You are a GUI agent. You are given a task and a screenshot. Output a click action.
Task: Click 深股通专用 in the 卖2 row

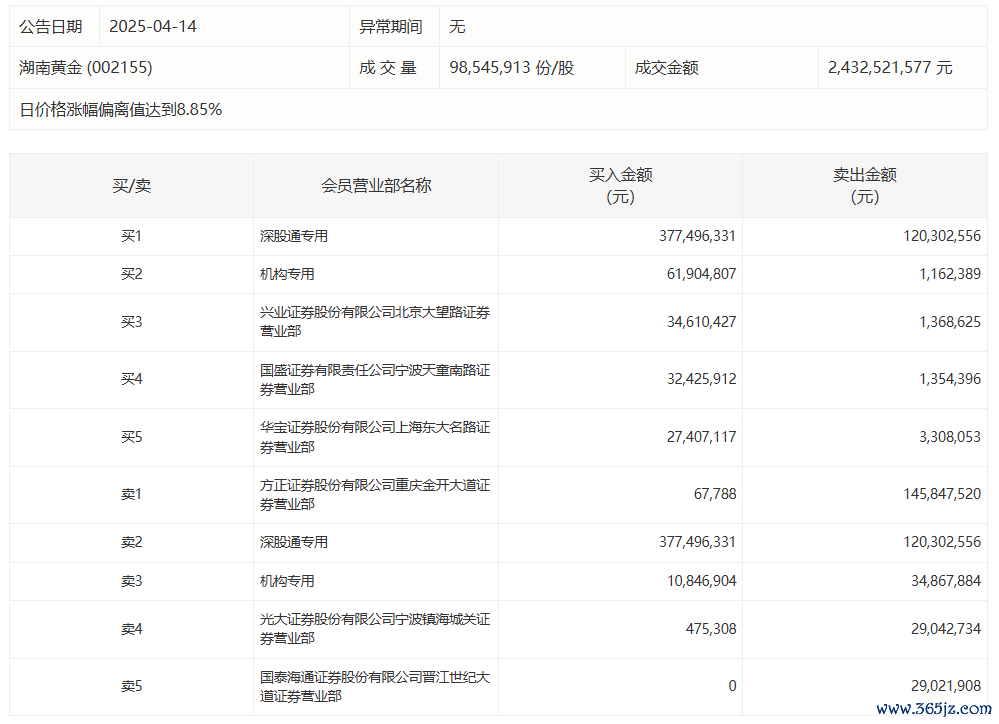tap(294, 542)
